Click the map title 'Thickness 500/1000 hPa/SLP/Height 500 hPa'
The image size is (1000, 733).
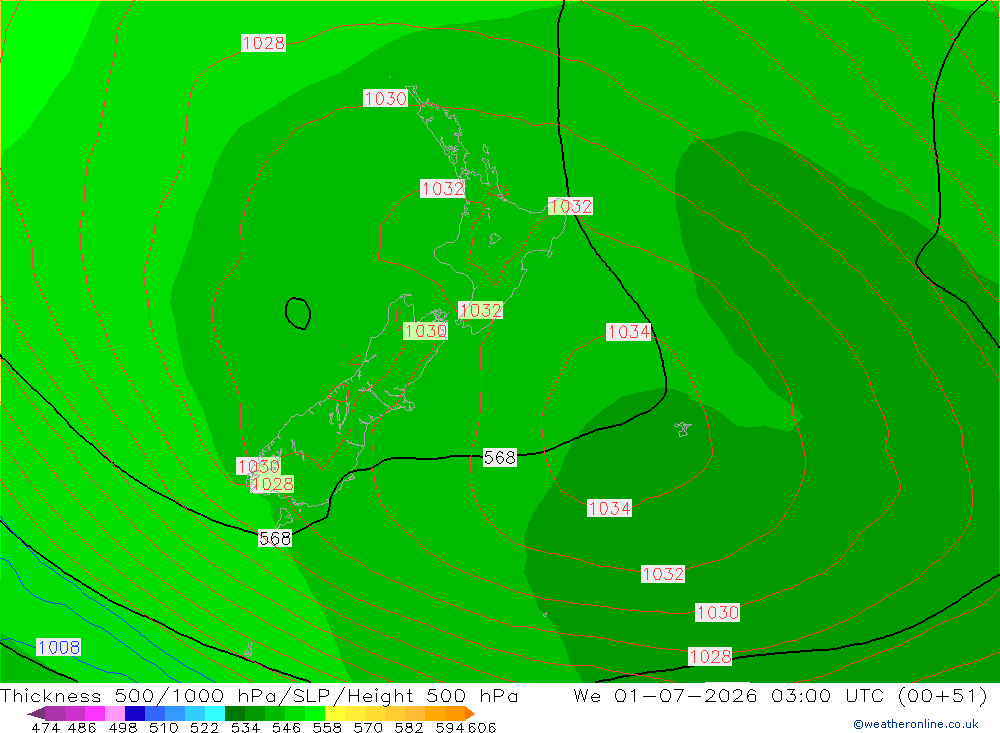(259, 695)
